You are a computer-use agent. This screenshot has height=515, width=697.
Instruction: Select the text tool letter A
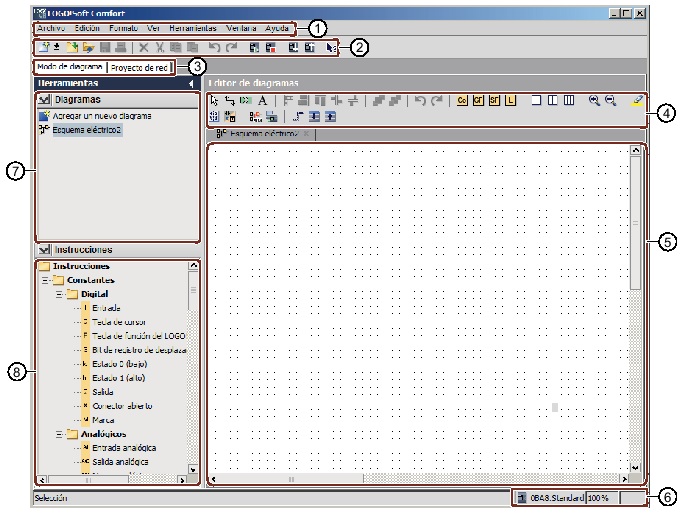[x=263, y=100]
